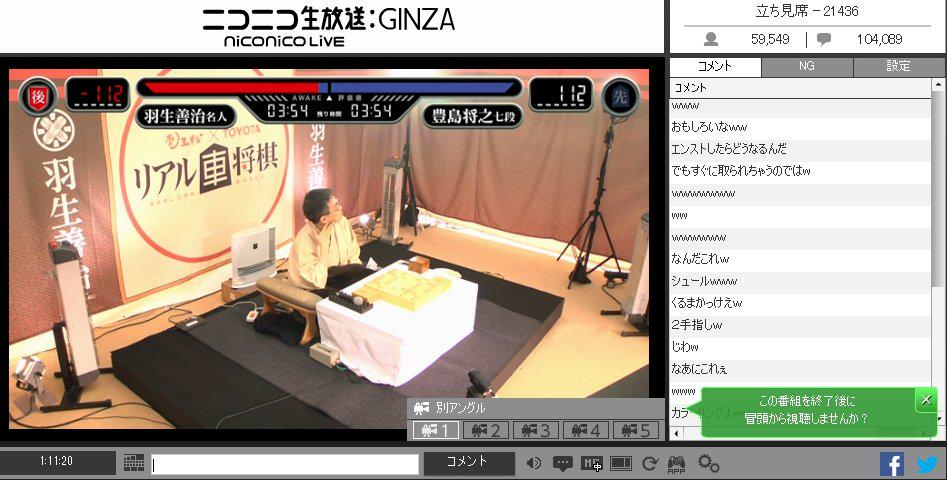Share the broadcast on Twitter
Image resolution: width=947 pixels, height=480 pixels.
pyautogui.click(x=928, y=464)
